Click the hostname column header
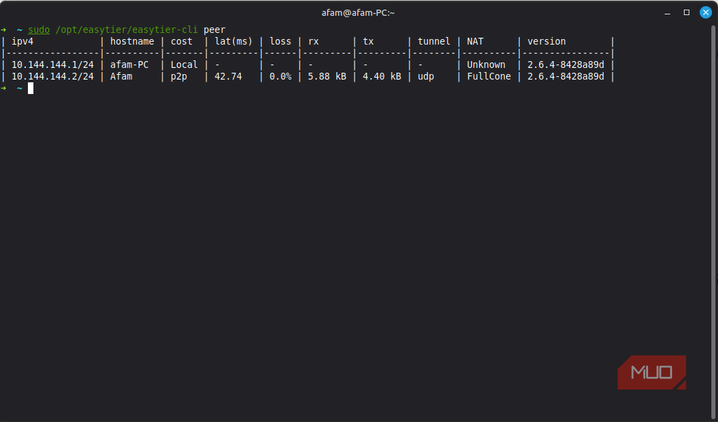Image resolution: width=718 pixels, height=422 pixels. coord(132,42)
